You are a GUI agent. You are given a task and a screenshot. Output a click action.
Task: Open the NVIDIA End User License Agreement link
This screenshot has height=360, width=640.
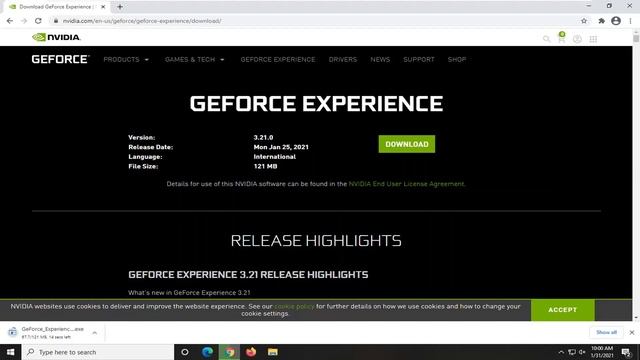click(x=406, y=184)
